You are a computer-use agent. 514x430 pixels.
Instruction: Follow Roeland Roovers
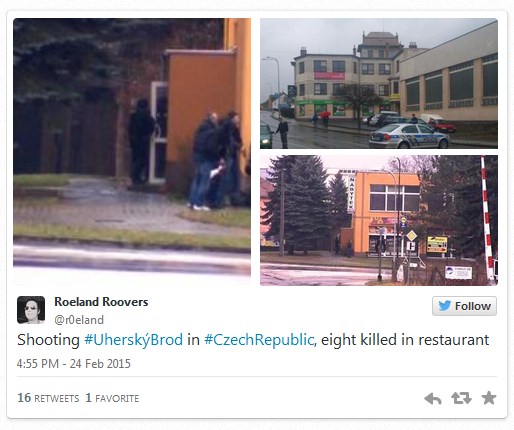pos(464,306)
